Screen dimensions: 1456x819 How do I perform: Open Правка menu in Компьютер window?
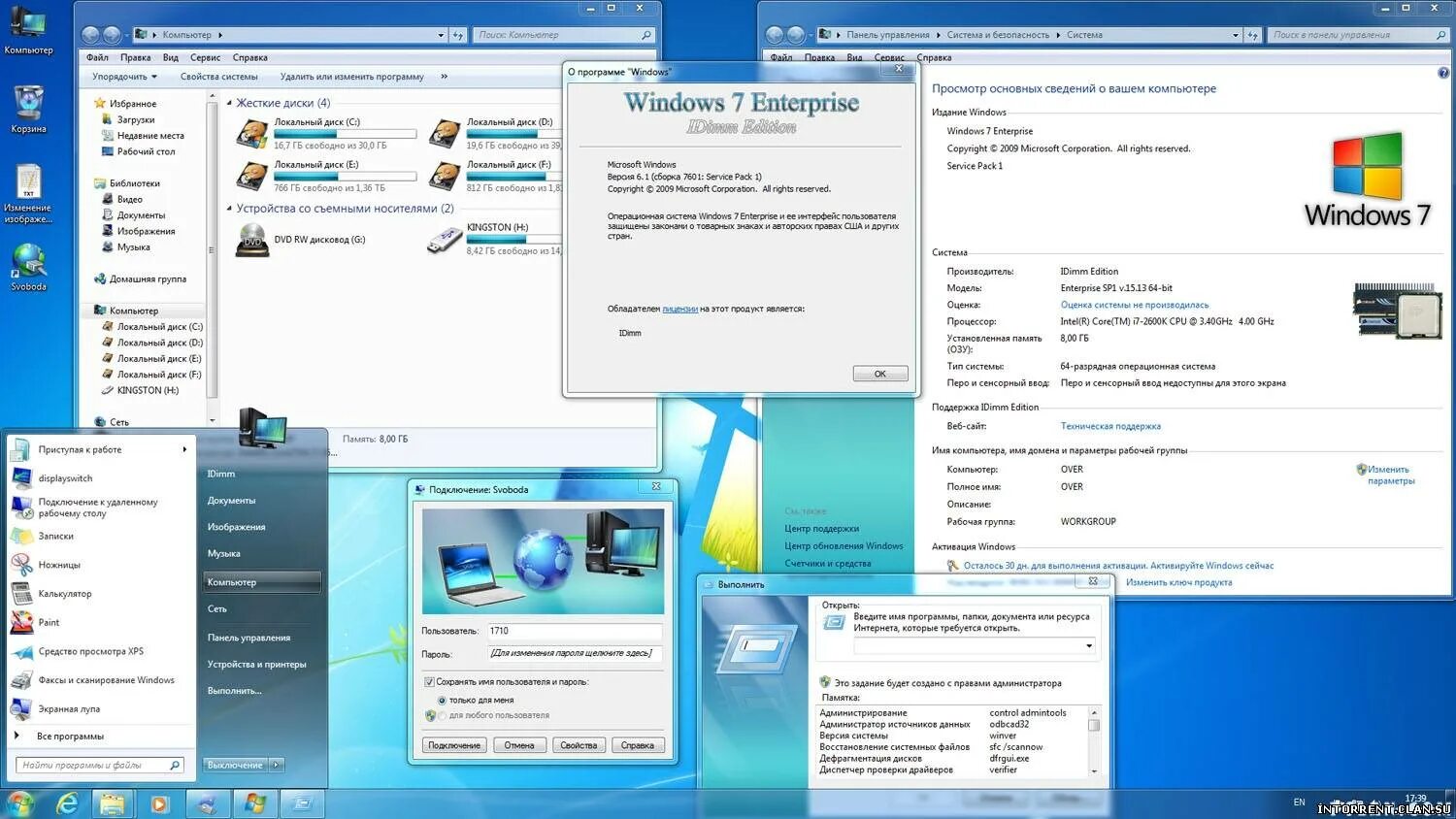(135, 57)
